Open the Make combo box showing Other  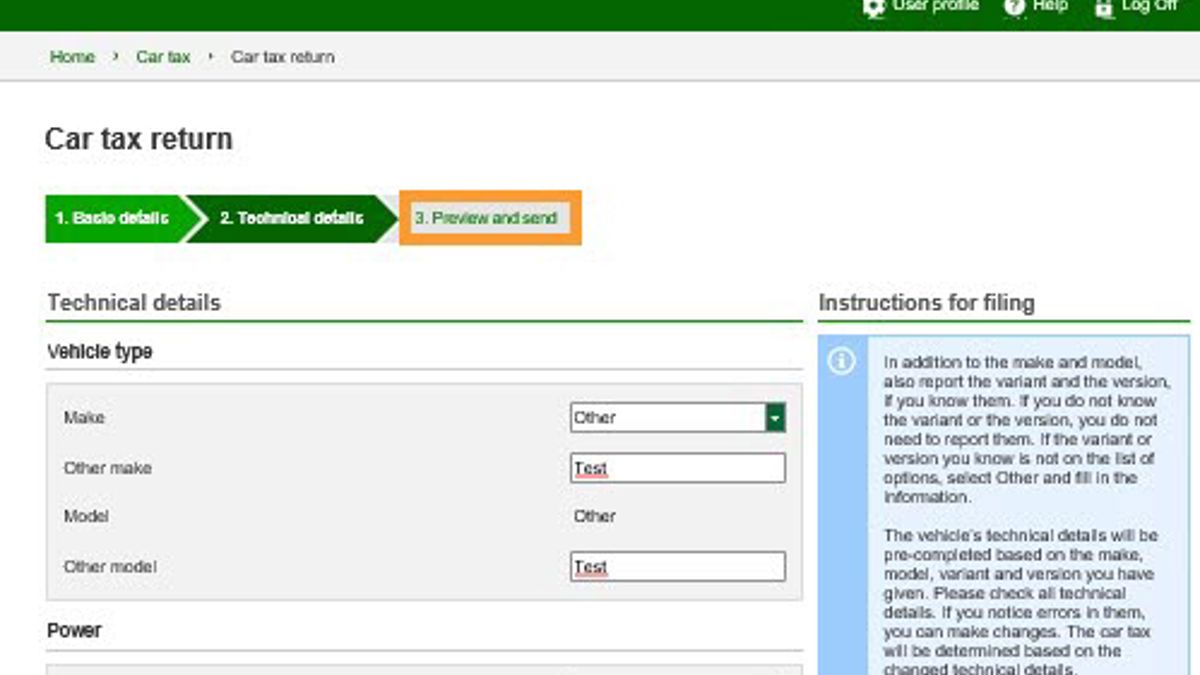[668, 418]
